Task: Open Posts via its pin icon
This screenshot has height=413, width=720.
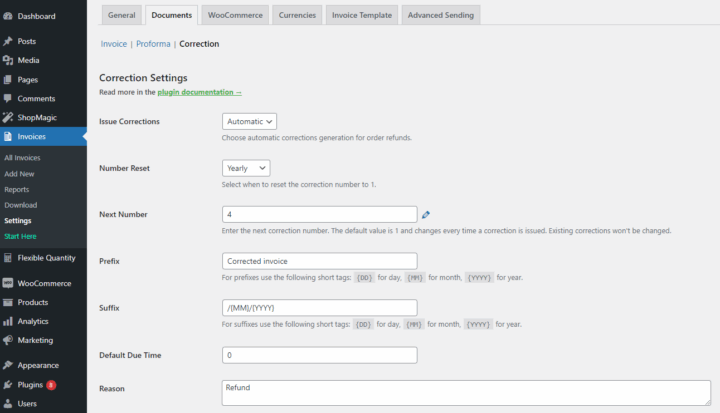Action: click(8, 41)
